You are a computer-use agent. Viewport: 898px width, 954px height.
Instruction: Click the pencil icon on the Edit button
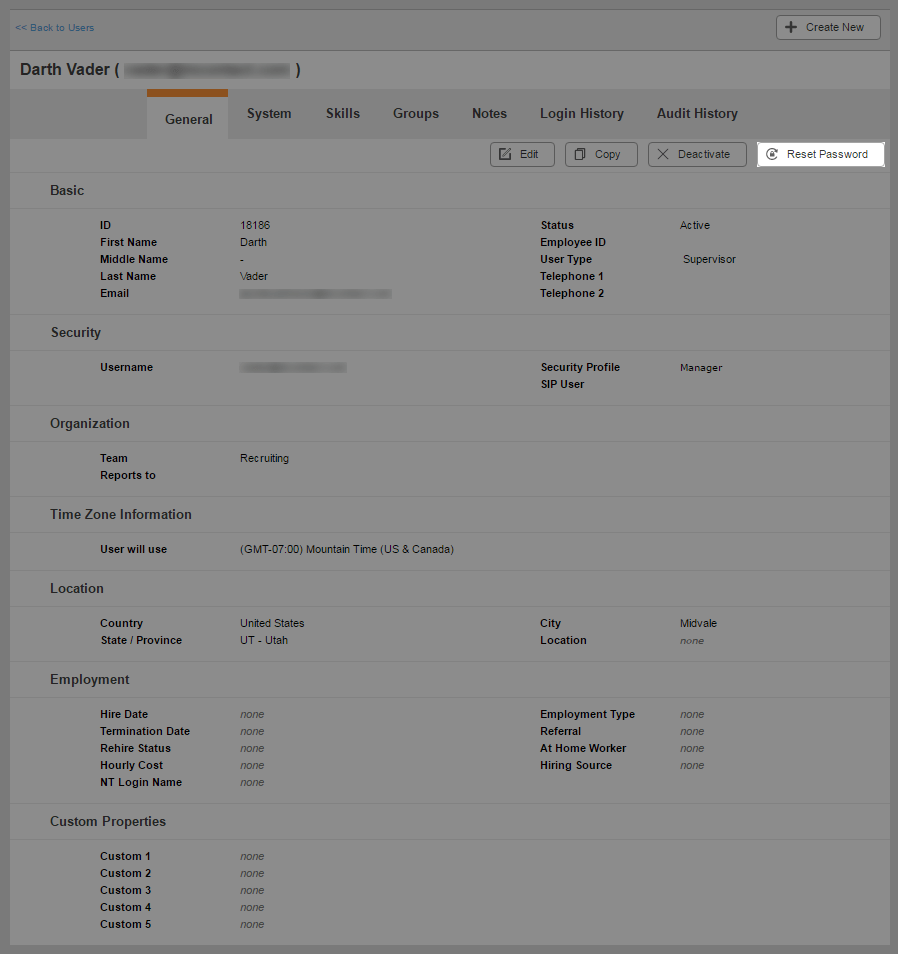click(x=505, y=154)
